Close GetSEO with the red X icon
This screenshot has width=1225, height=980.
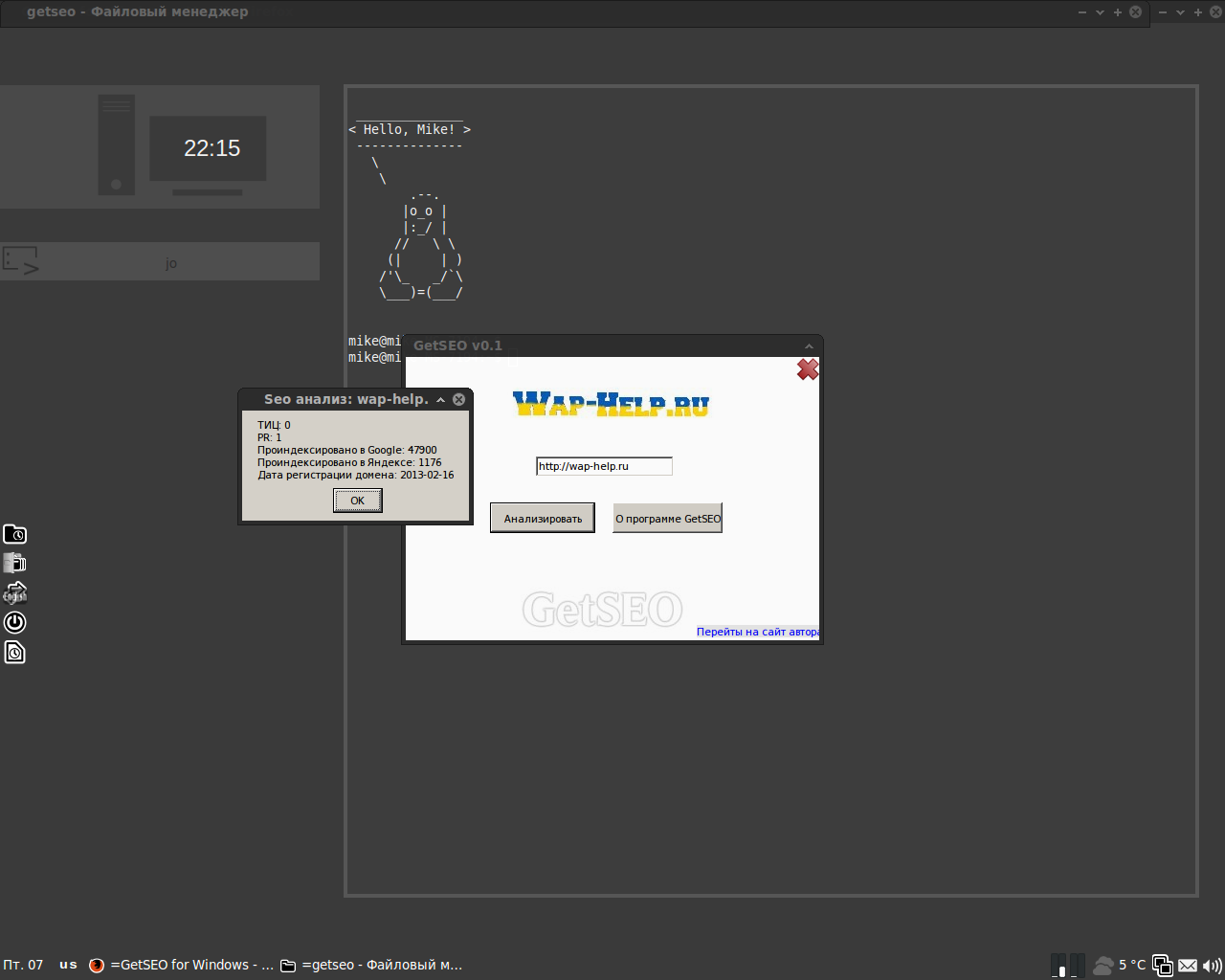808,369
